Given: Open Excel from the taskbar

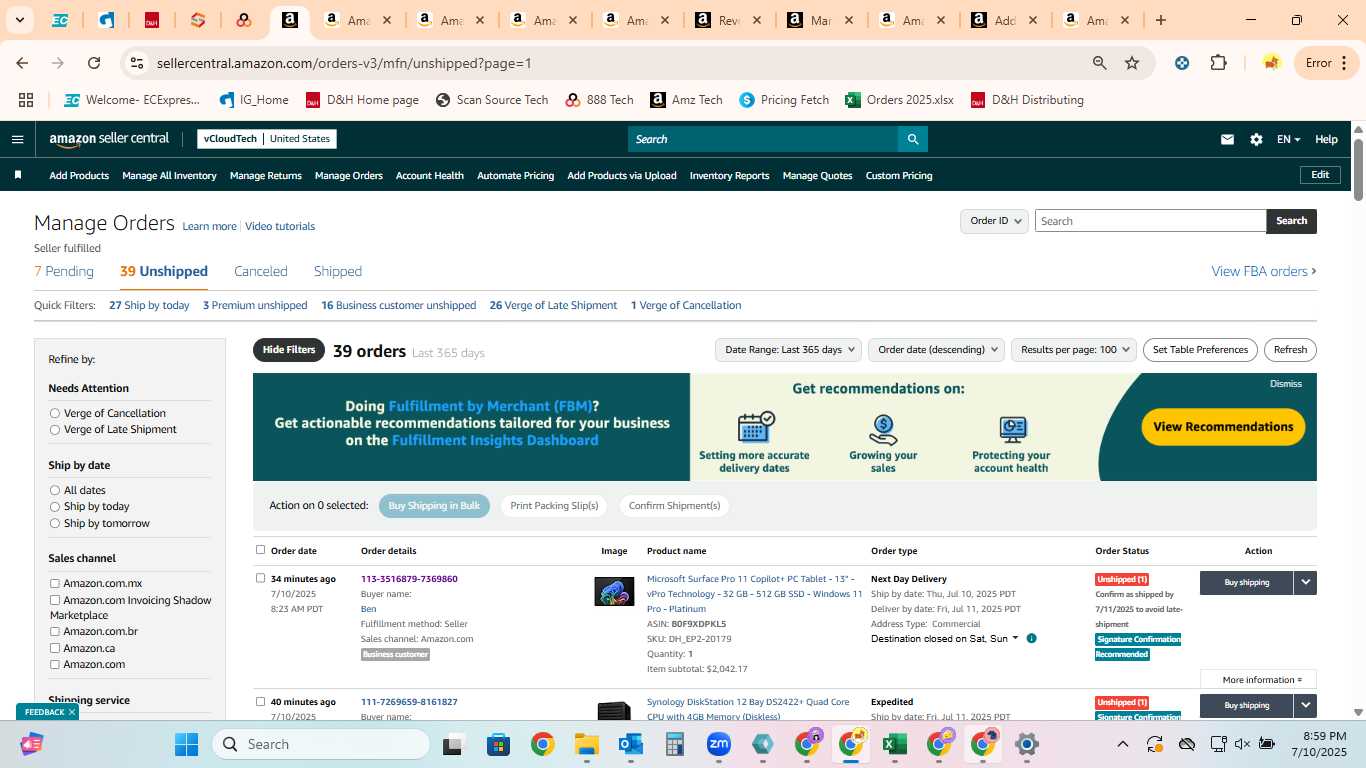Looking at the screenshot, I should (895, 744).
